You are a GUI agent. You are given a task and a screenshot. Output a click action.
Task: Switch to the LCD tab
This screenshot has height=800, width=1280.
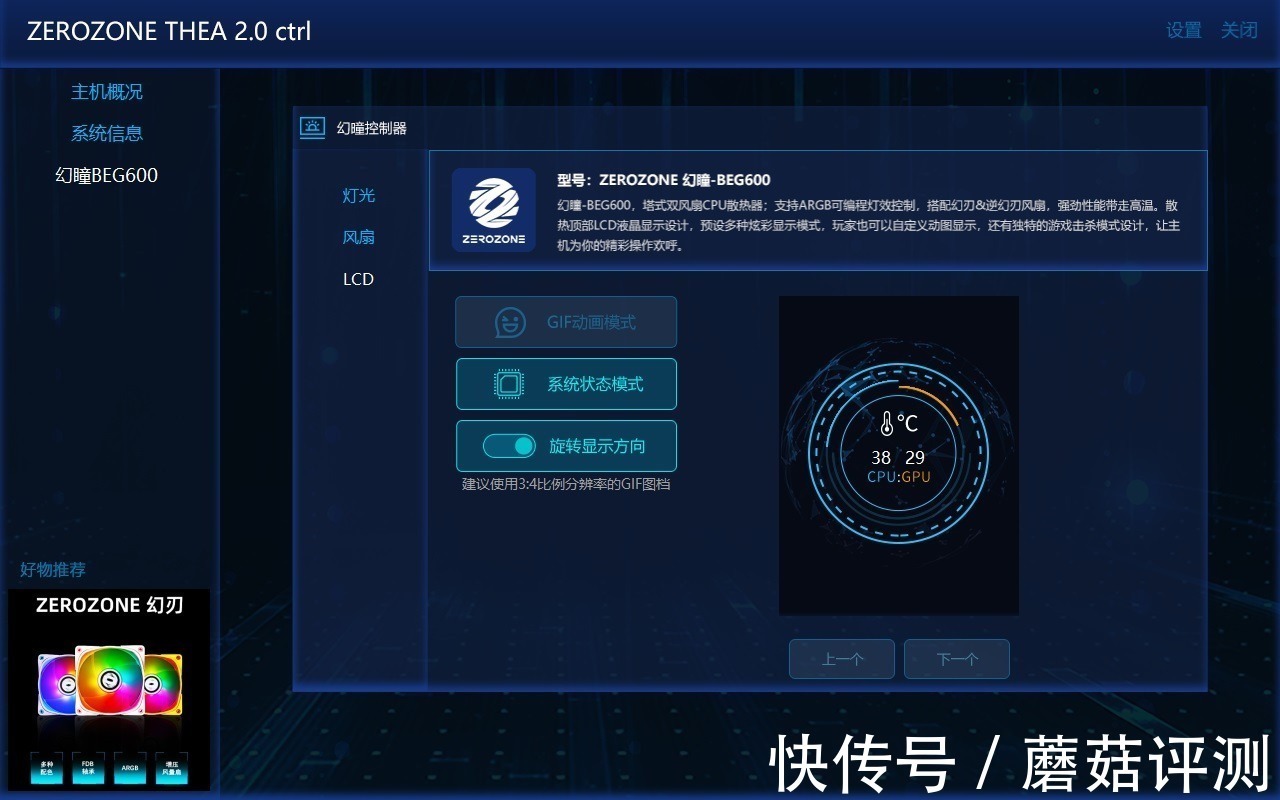359,279
